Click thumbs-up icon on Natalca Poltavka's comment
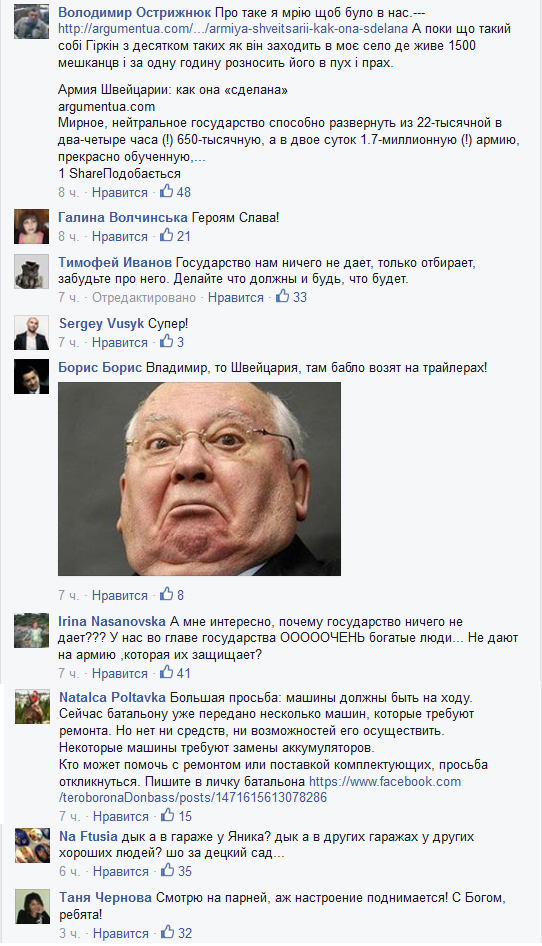This screenshot has height=946, width=542. pyautogui.click(x=168, y=815)
